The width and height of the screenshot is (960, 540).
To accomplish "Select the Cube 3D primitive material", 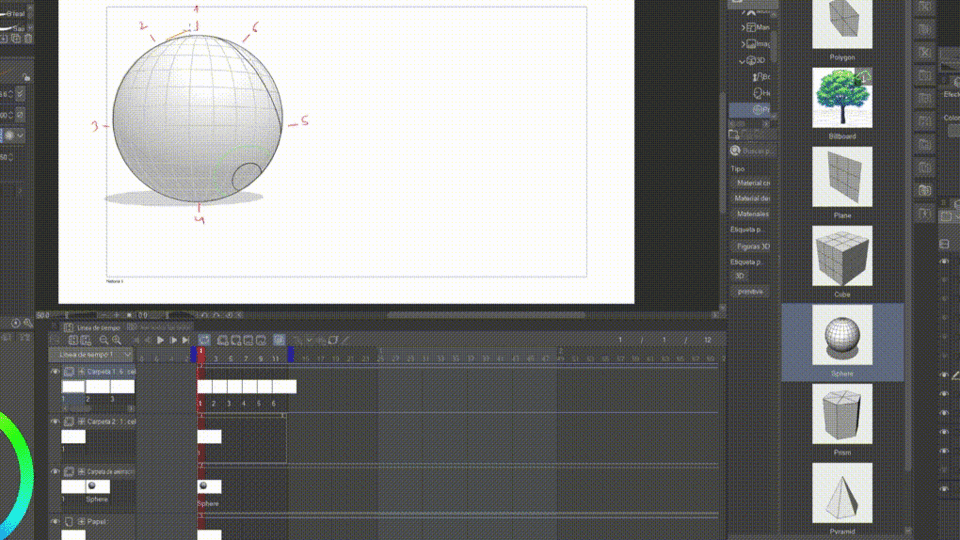I will click(841, 256).
